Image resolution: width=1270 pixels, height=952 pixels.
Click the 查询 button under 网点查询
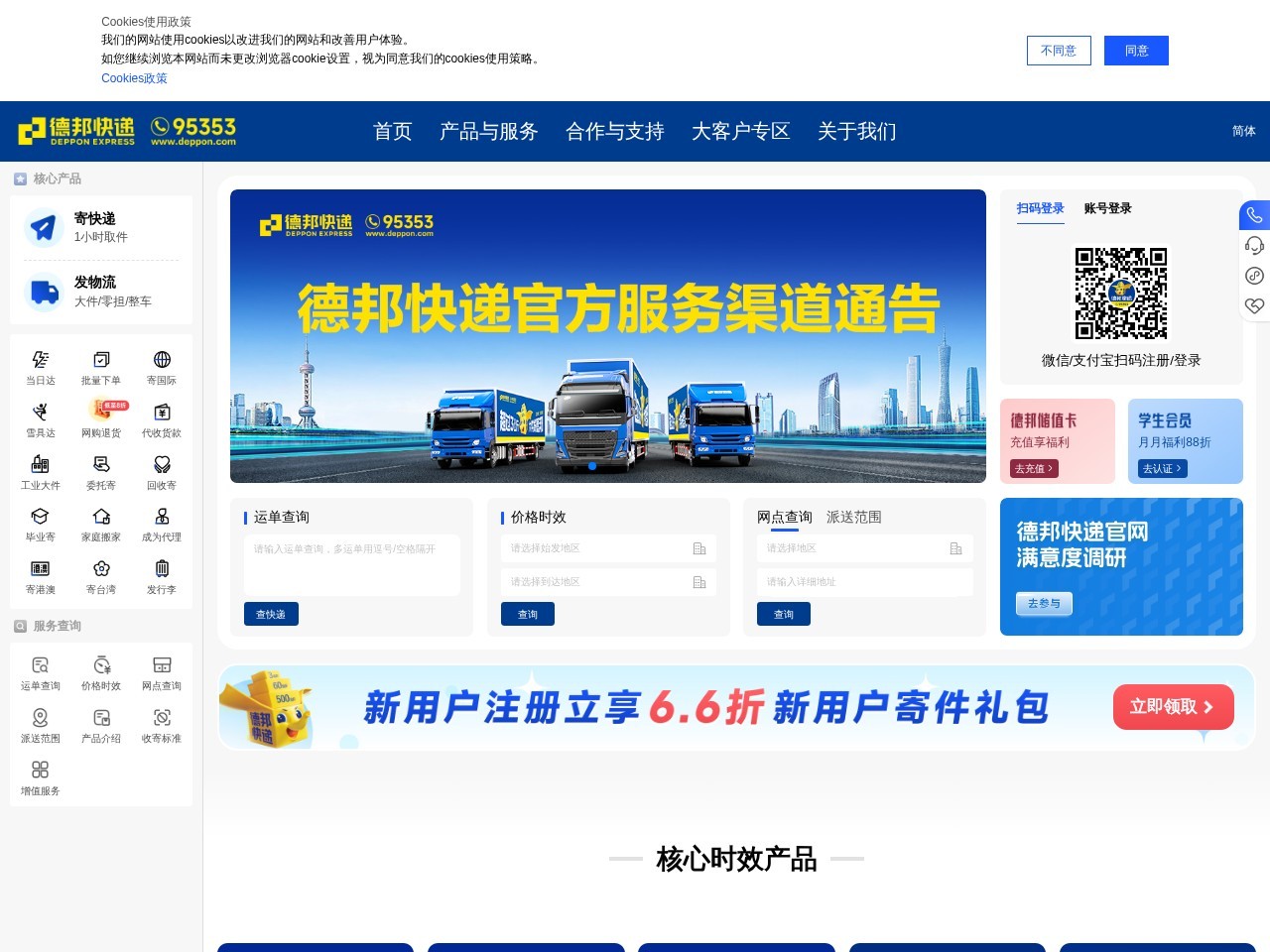coord(784,614)
